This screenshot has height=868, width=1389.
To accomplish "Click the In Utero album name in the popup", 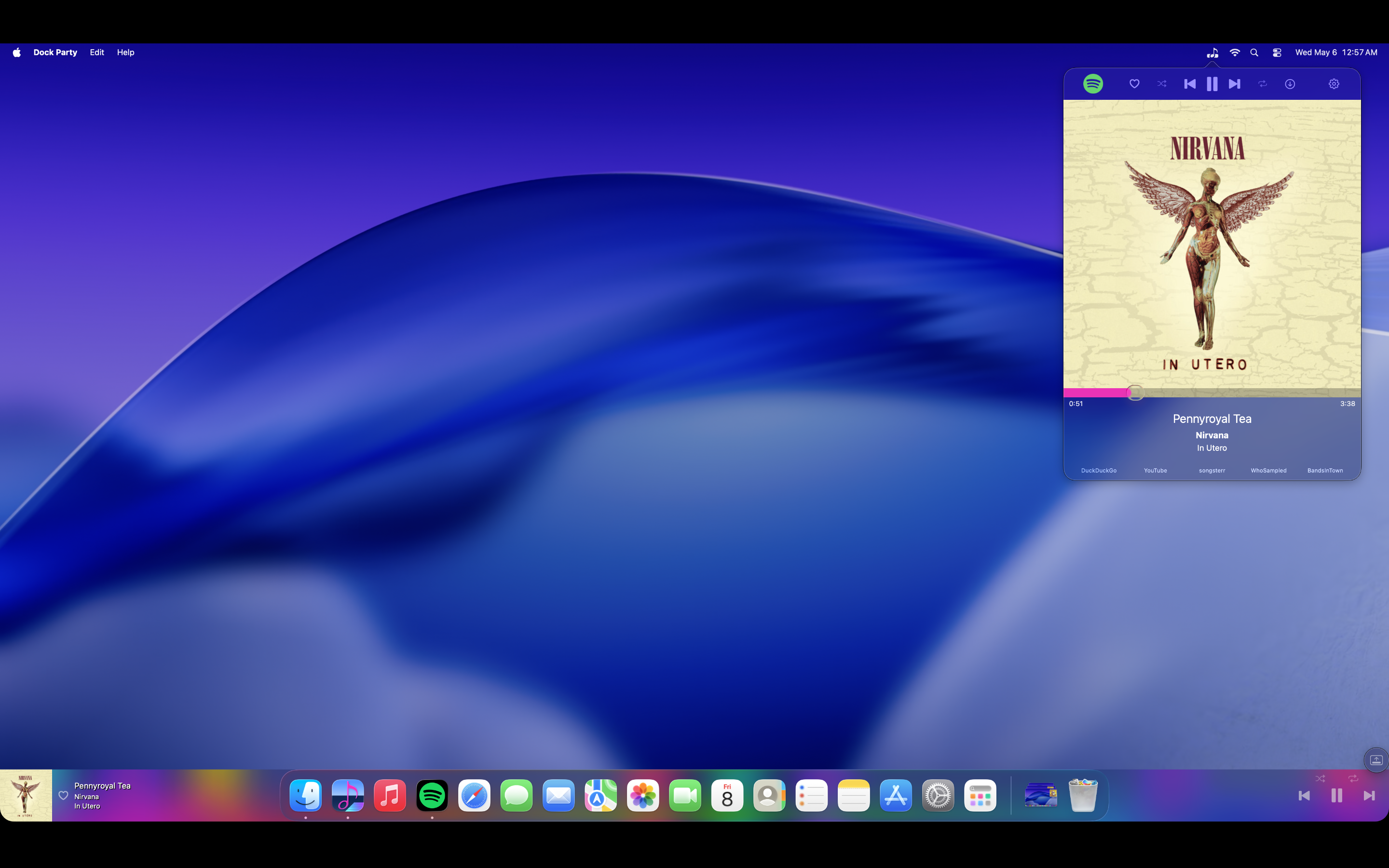I will click(1212, 448).
